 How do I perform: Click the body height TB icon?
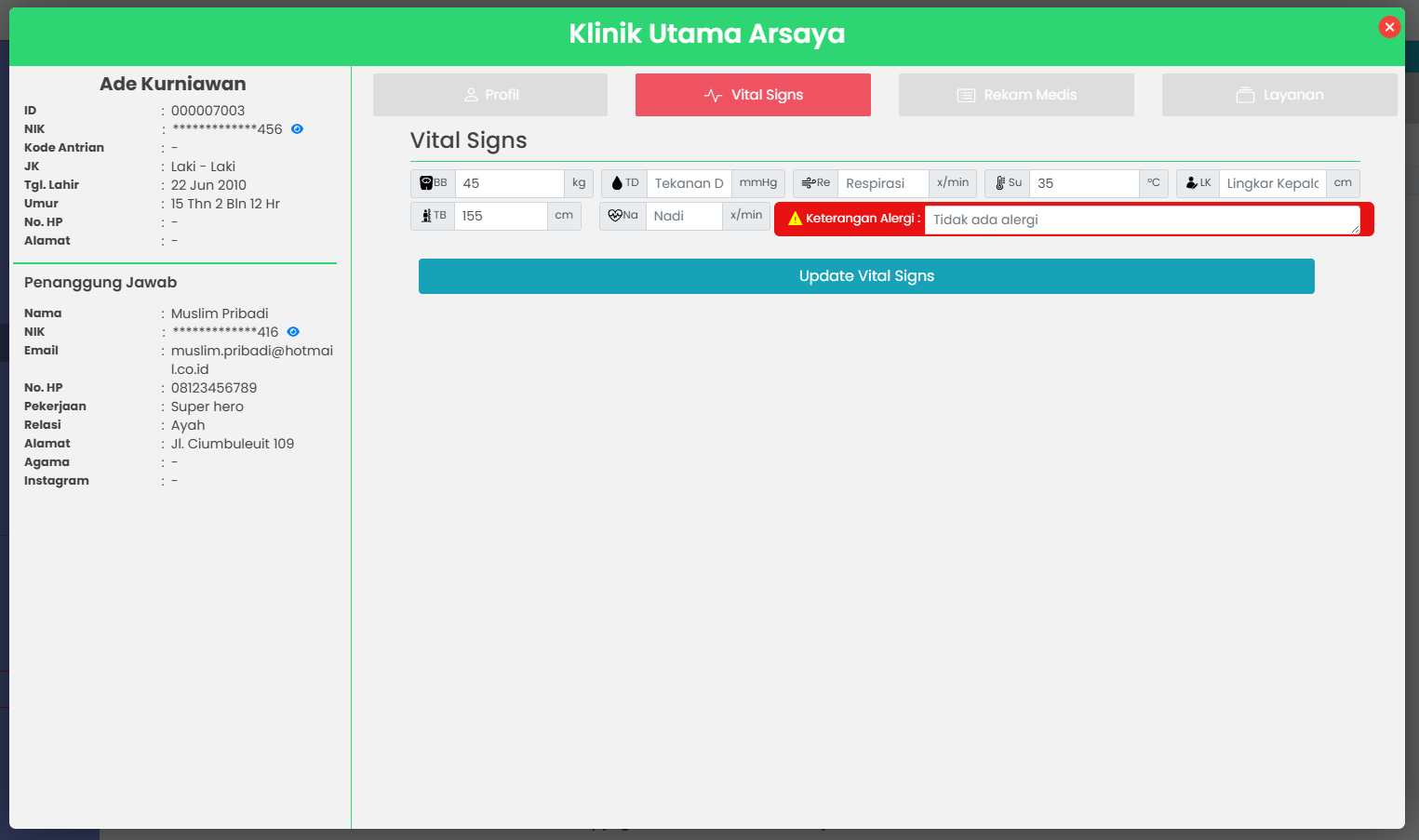426,216
